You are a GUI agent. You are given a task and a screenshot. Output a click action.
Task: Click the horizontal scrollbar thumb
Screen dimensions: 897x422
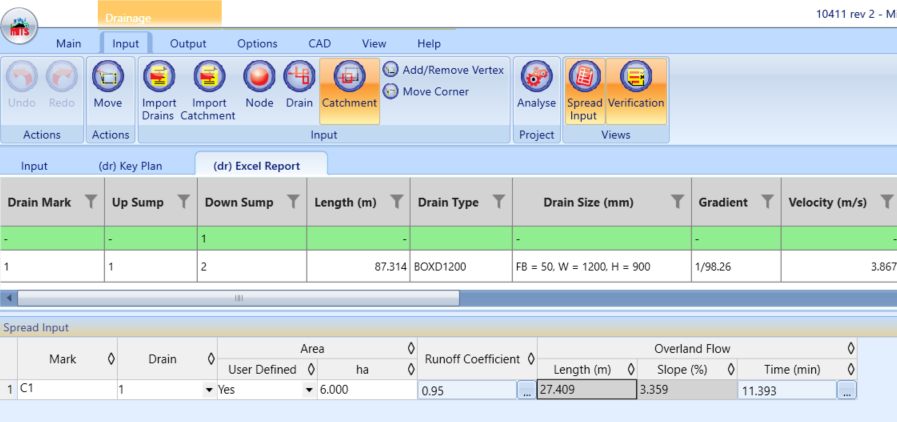pos(239,298)
